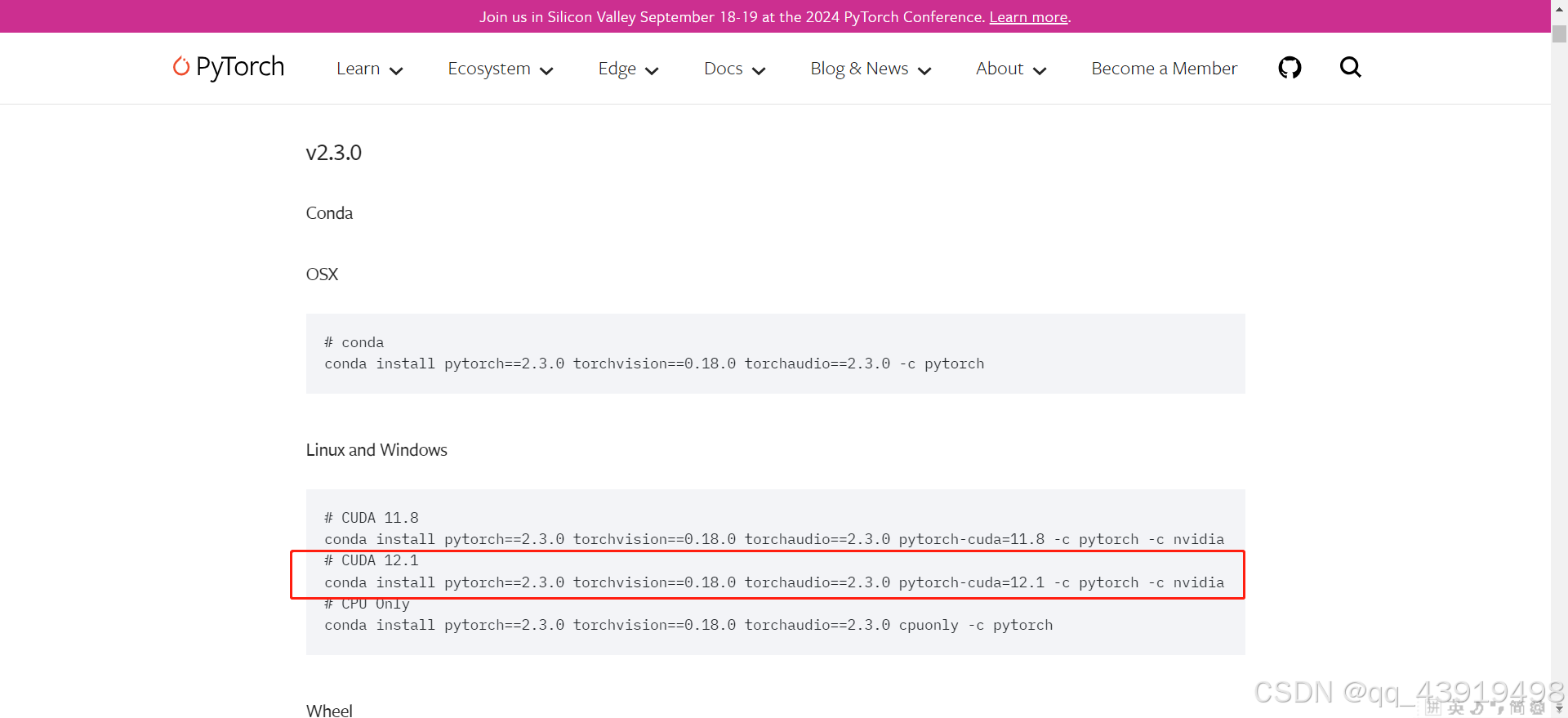The width and height of the screenshot is (1568, 718).
Task: Click the '# CPU Only' comment line
Action: coord(367,604)
